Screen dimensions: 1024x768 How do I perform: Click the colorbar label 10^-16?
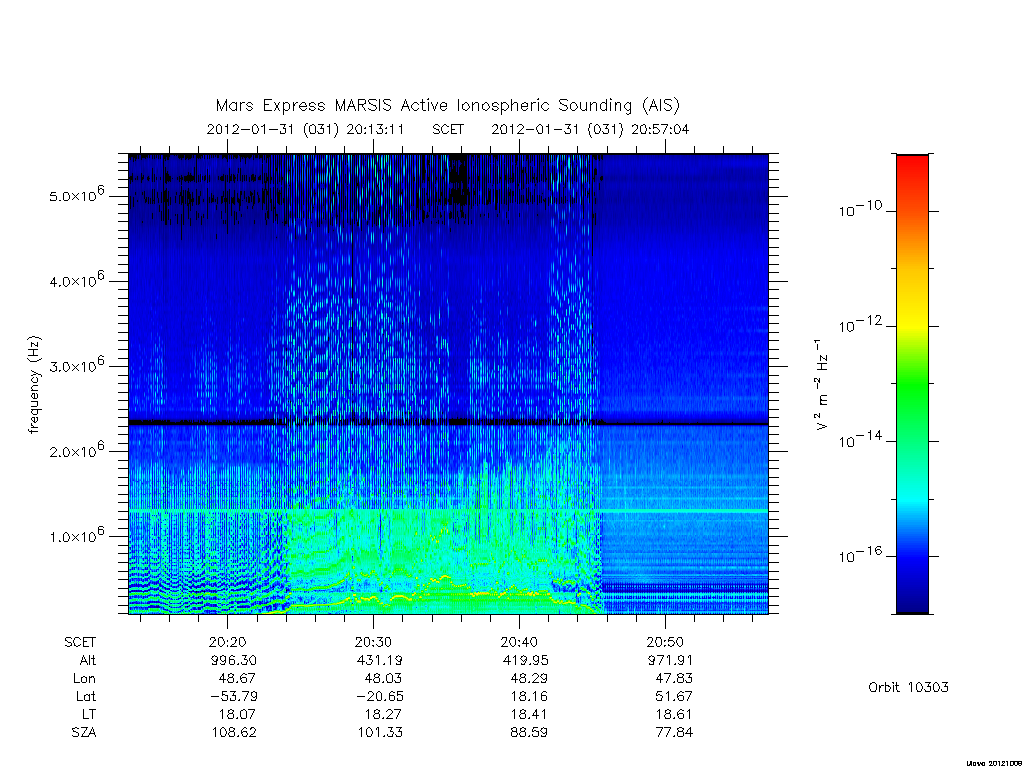[860, 555]
